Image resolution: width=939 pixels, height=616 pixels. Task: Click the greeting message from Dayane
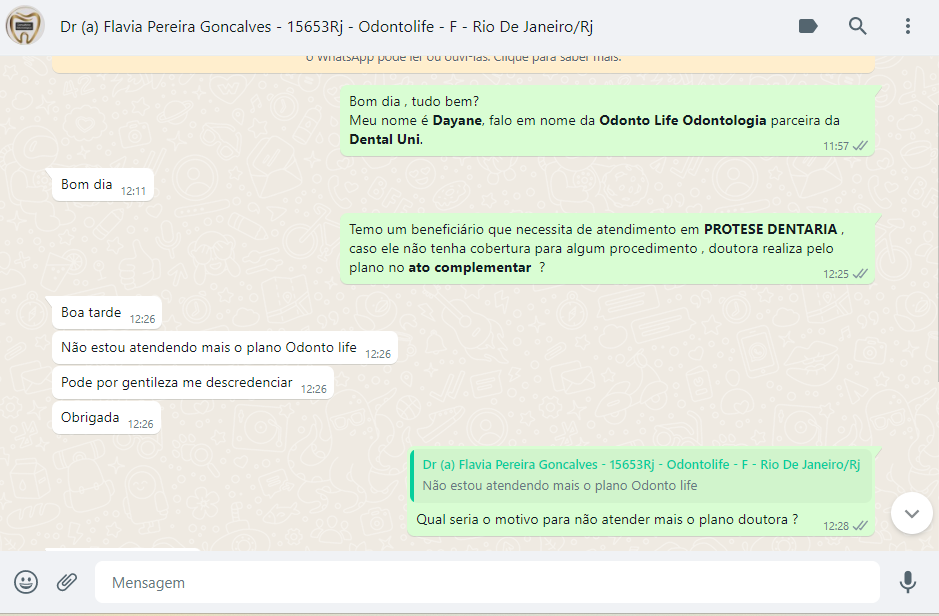[607, 120]
